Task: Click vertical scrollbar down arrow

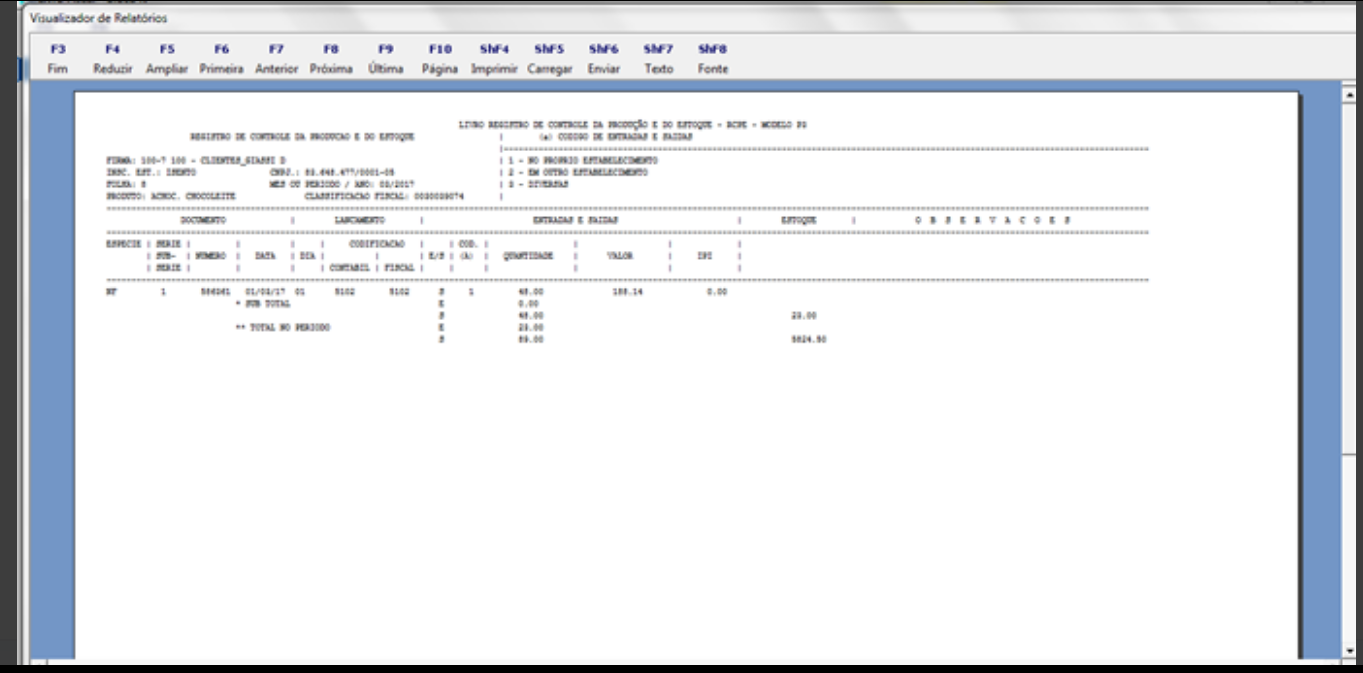Action: (x=1349, y=651)
